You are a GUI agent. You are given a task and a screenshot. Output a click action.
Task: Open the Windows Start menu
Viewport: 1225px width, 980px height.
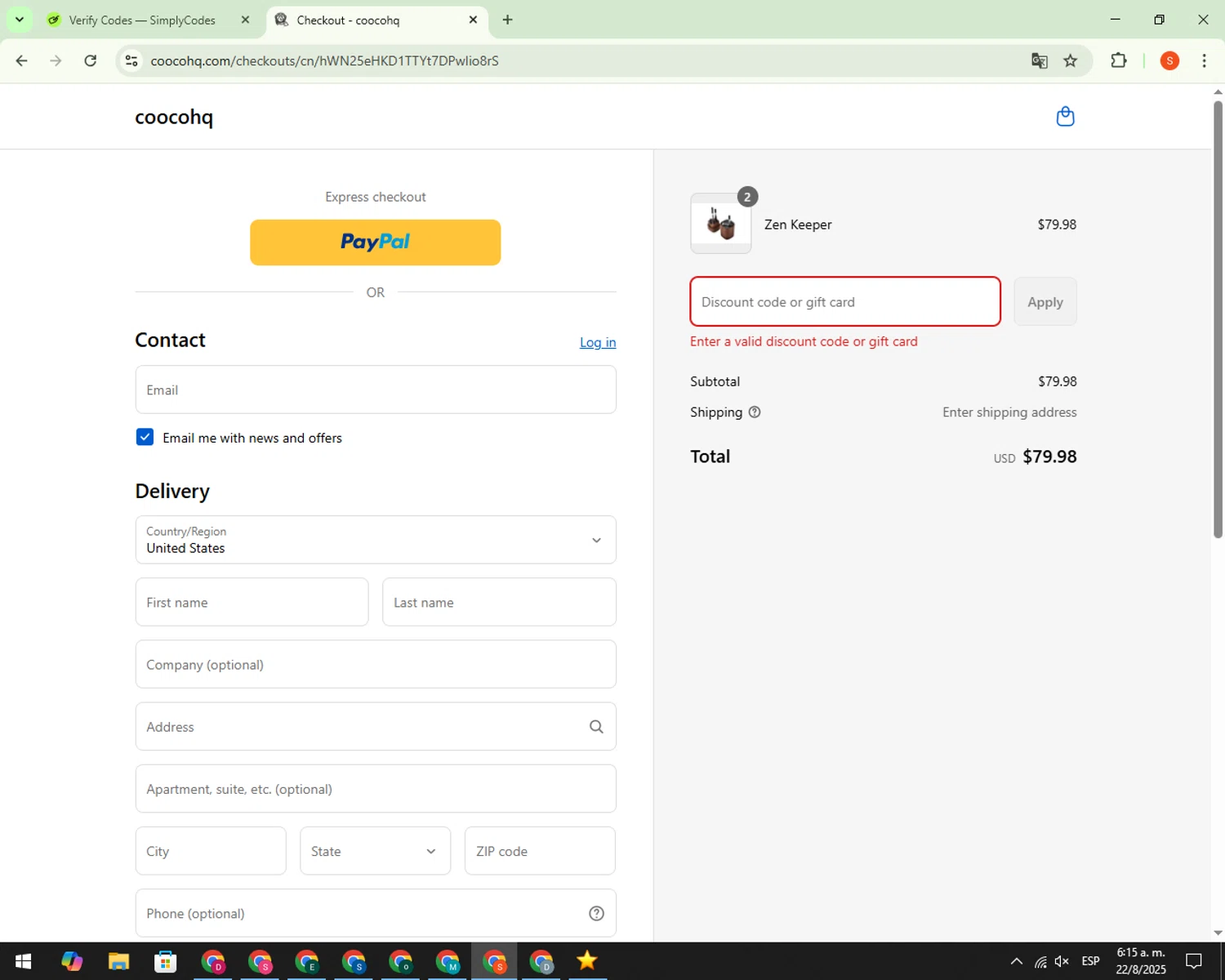[x=23, y=961]
